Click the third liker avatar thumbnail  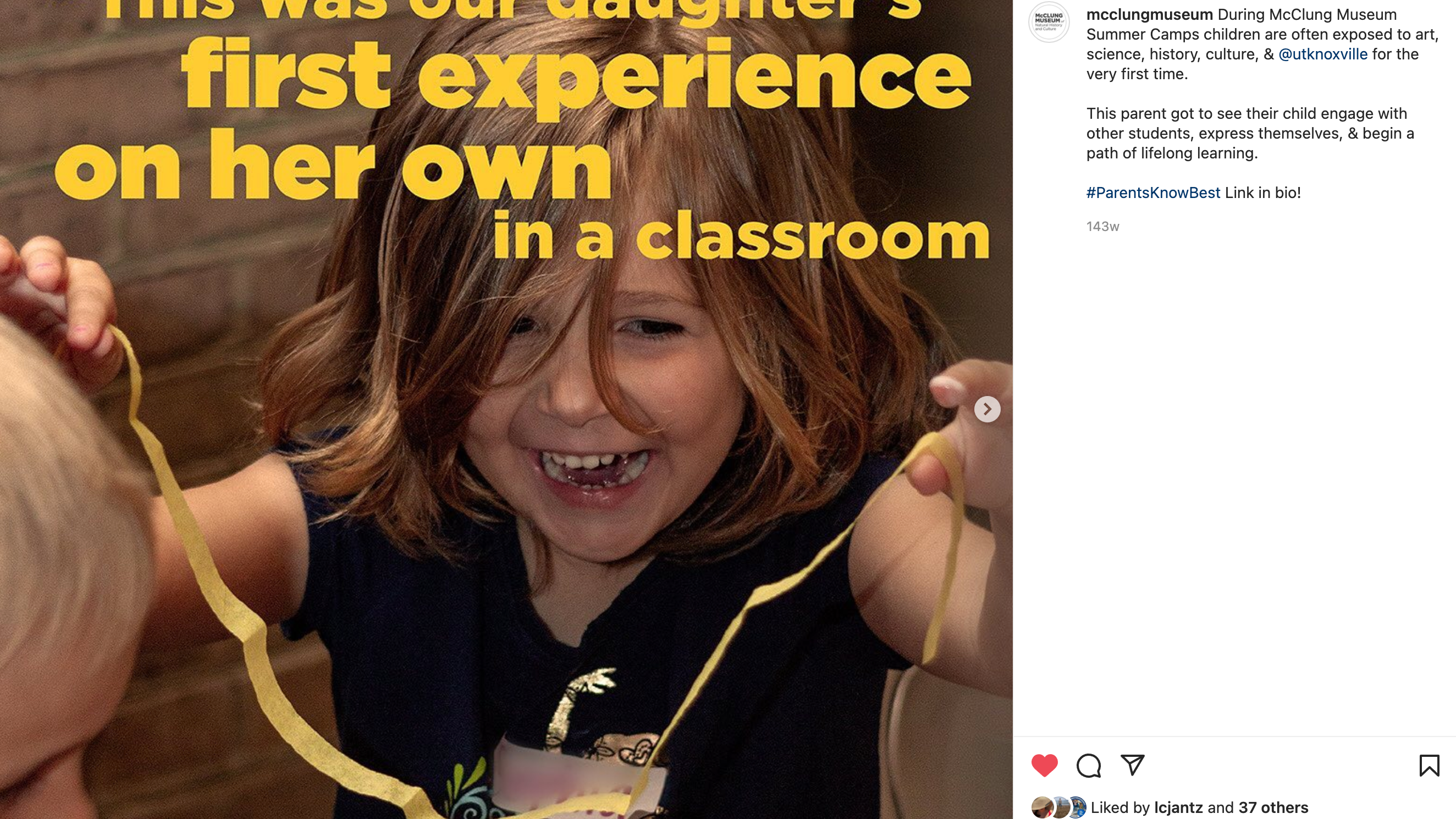point(1077,807)
